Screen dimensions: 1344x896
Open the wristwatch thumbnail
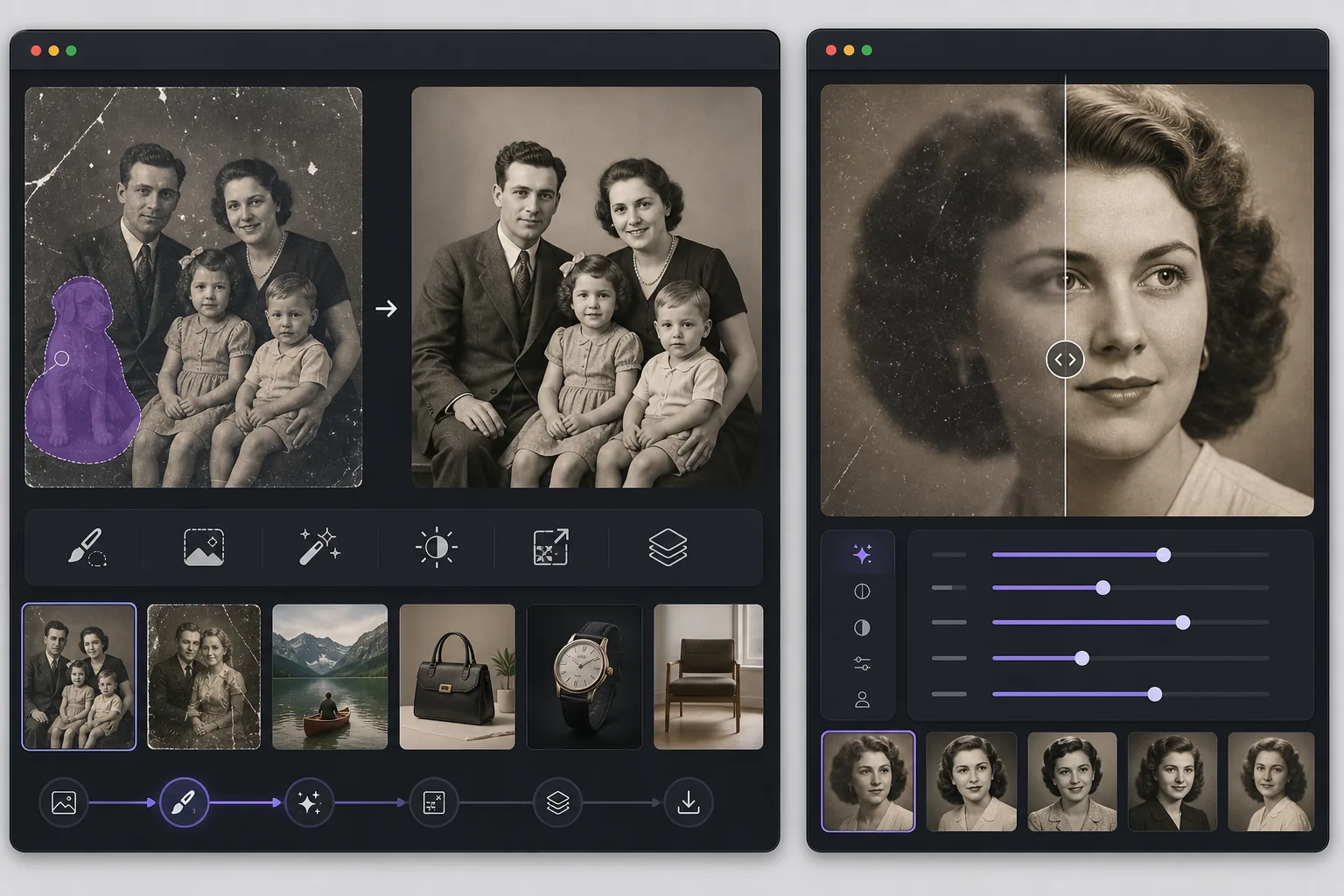(x=584, y=676)
